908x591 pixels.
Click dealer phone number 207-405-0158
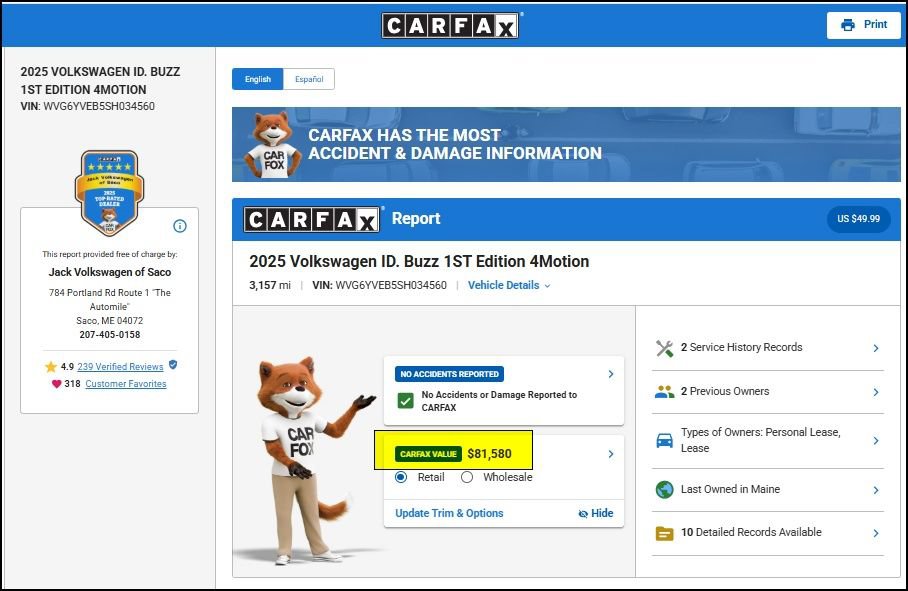(109, 335)
